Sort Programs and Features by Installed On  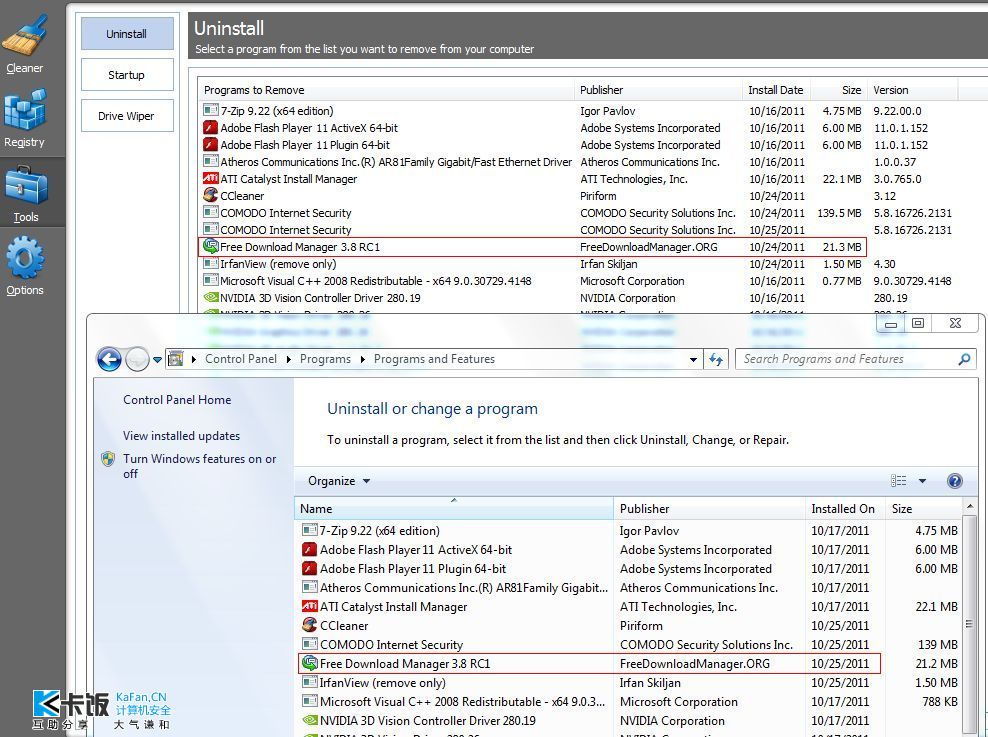tap(845, 509)
